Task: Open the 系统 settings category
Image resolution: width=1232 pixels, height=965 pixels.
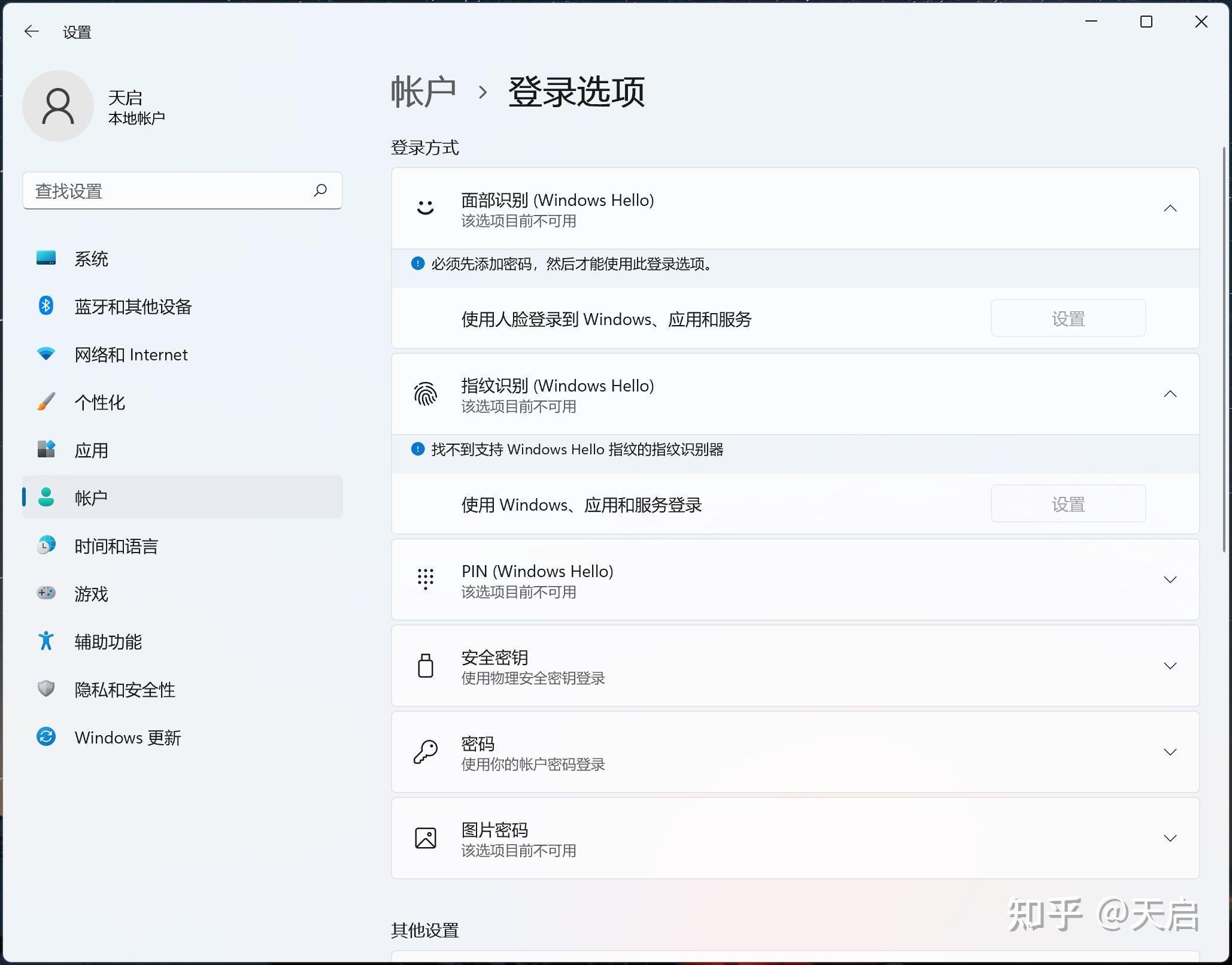Action: click(91, 259)
